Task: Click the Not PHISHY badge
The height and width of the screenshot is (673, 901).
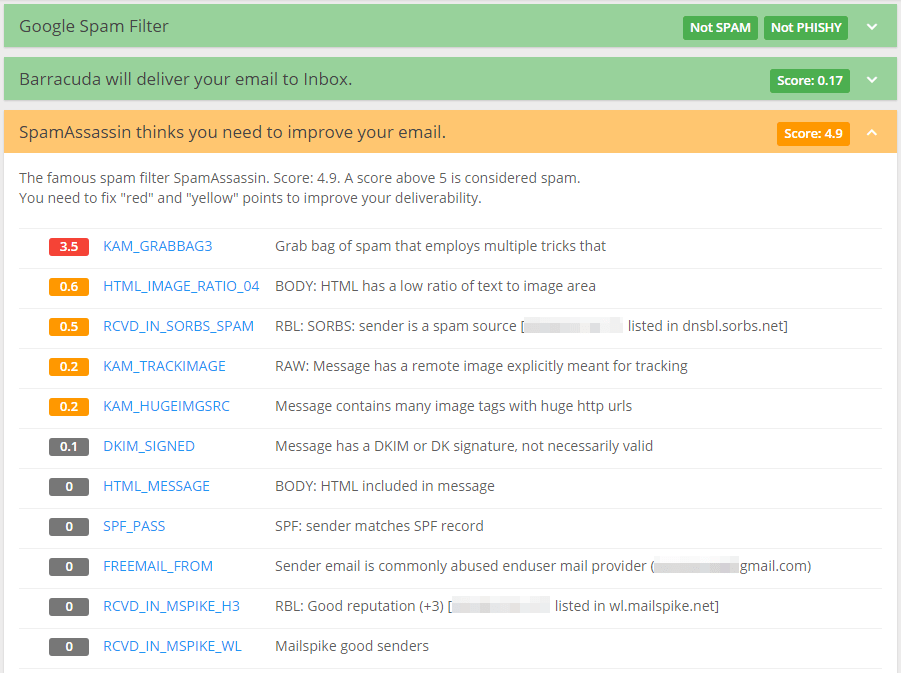Action: pos(806,28)
